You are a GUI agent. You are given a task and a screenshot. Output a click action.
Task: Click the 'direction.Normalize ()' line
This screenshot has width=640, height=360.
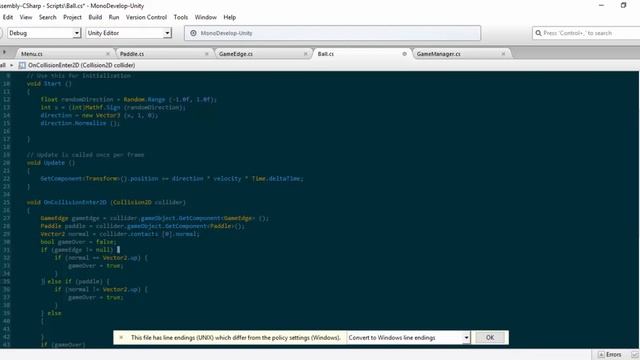(80, 123)
